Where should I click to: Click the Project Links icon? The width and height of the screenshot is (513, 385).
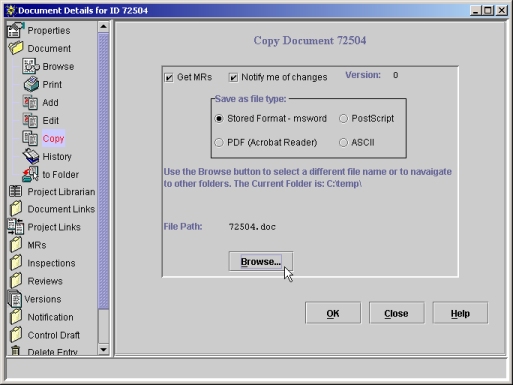click(x=16, y=227)
